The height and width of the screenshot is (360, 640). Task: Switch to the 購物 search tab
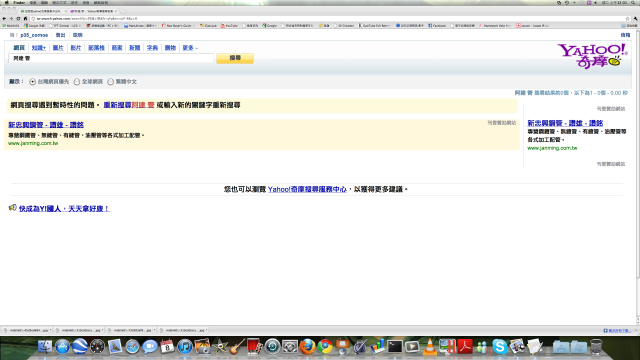(170, 48)
